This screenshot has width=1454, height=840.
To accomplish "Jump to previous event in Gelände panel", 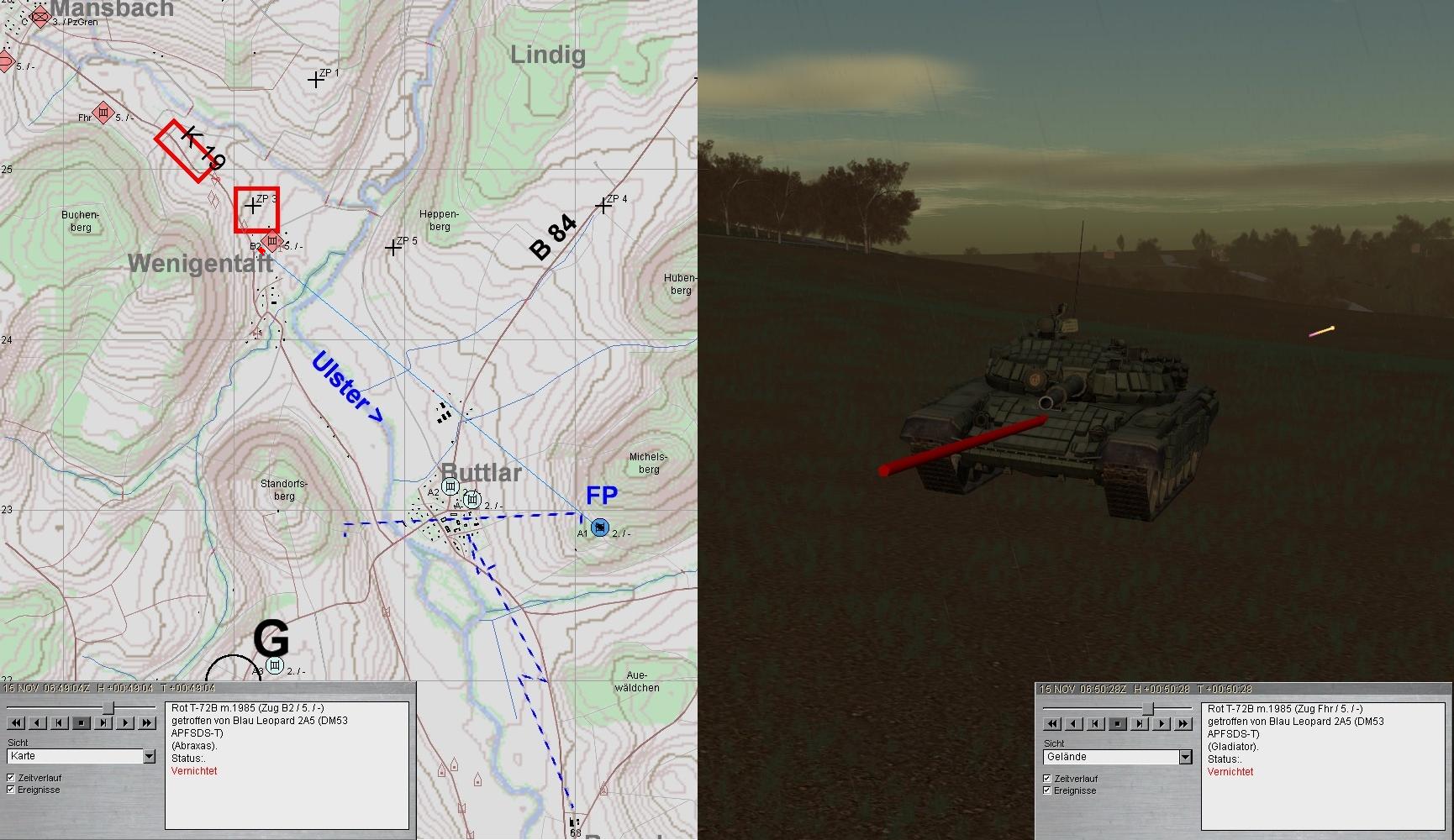I will pos(1096,723).
